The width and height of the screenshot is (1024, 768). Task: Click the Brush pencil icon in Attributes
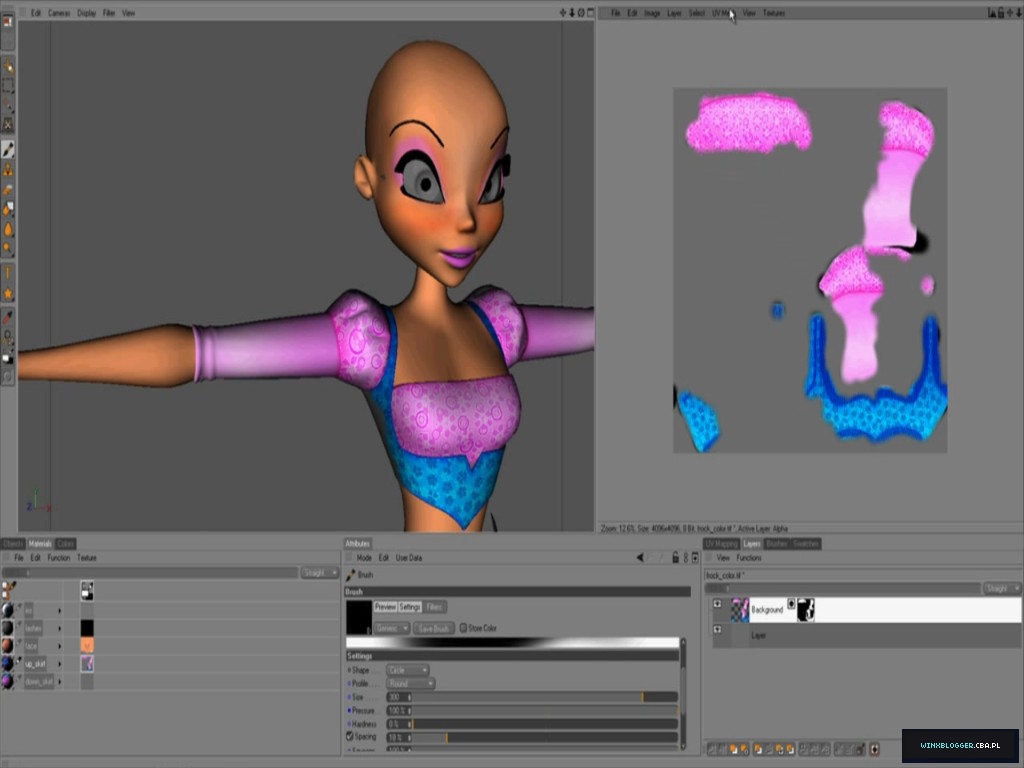pyautogui.click(x=351, y=575)
